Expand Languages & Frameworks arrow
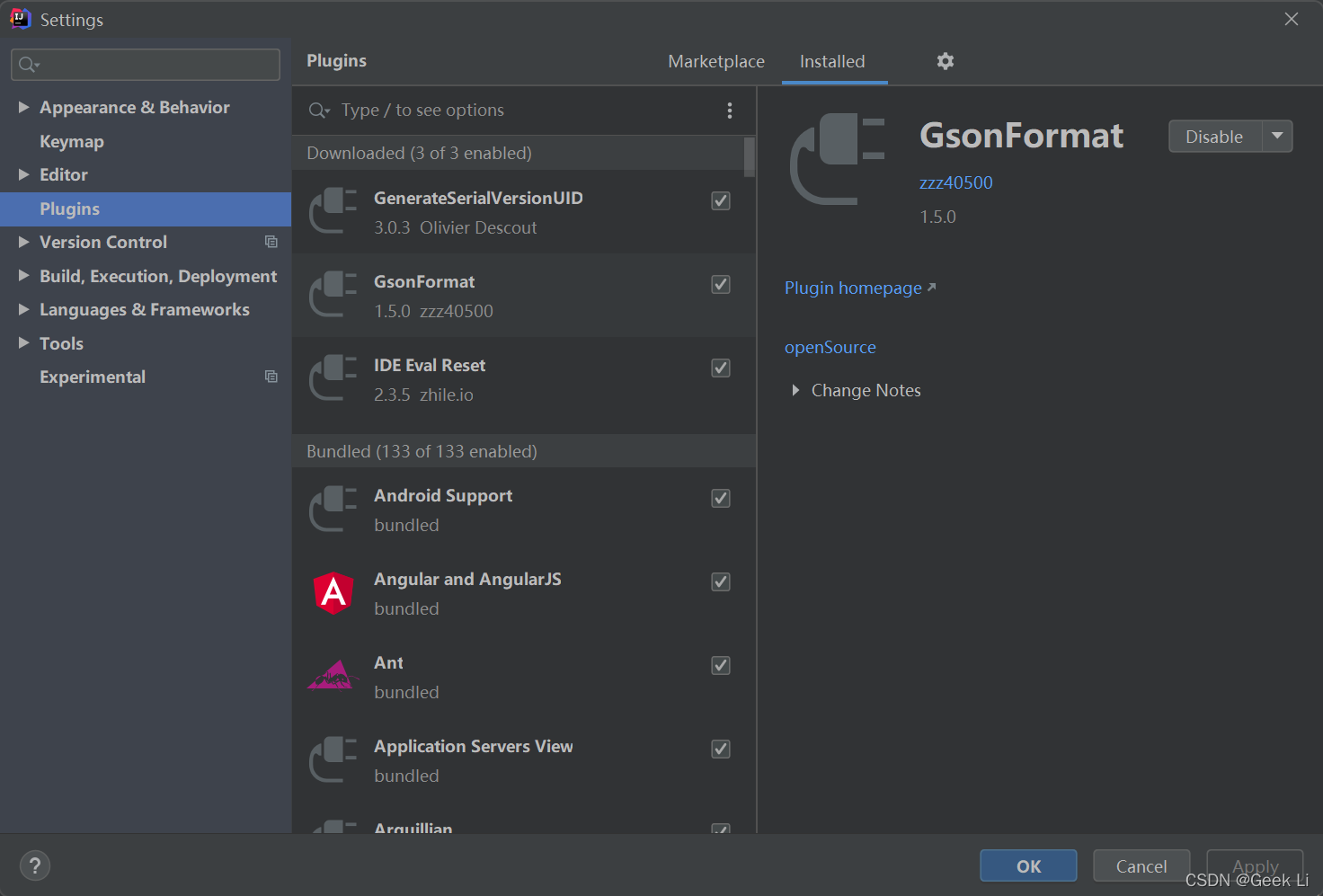This screenshot has width=1323, height=896. (x=24, y=309)
